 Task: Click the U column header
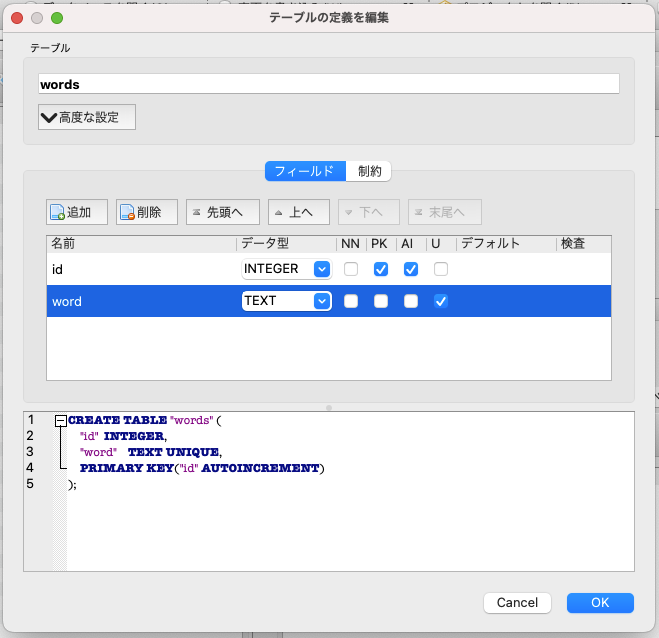point(441,243)
